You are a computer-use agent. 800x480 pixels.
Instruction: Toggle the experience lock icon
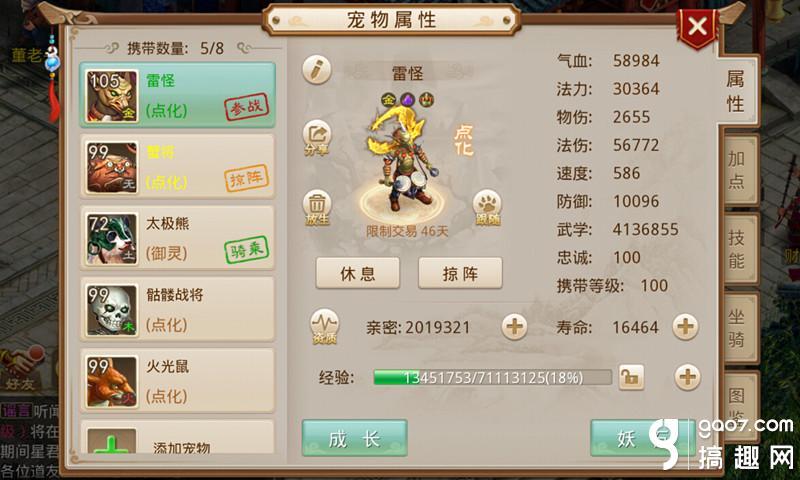[x=631, y=377]
